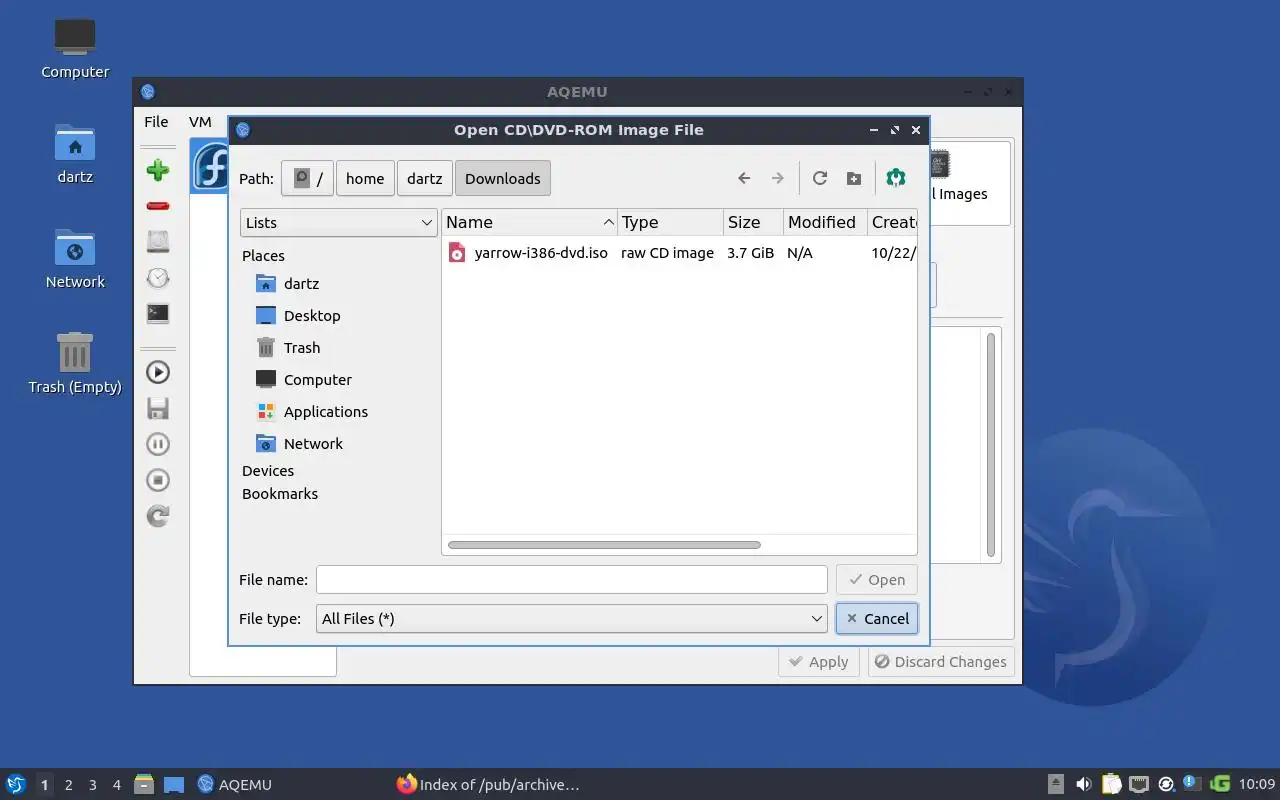
Task: Sort by the Type column header
Action: [x=670, y=222]
